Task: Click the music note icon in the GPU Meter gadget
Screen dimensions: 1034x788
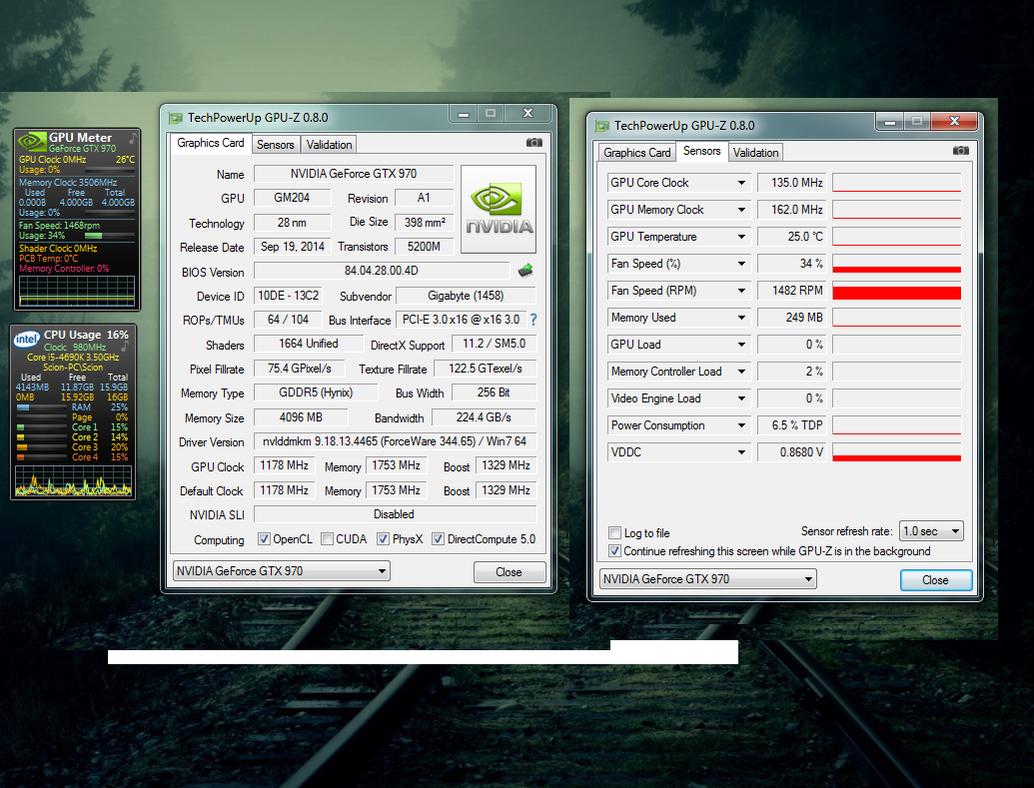Action: coord(133,138)
